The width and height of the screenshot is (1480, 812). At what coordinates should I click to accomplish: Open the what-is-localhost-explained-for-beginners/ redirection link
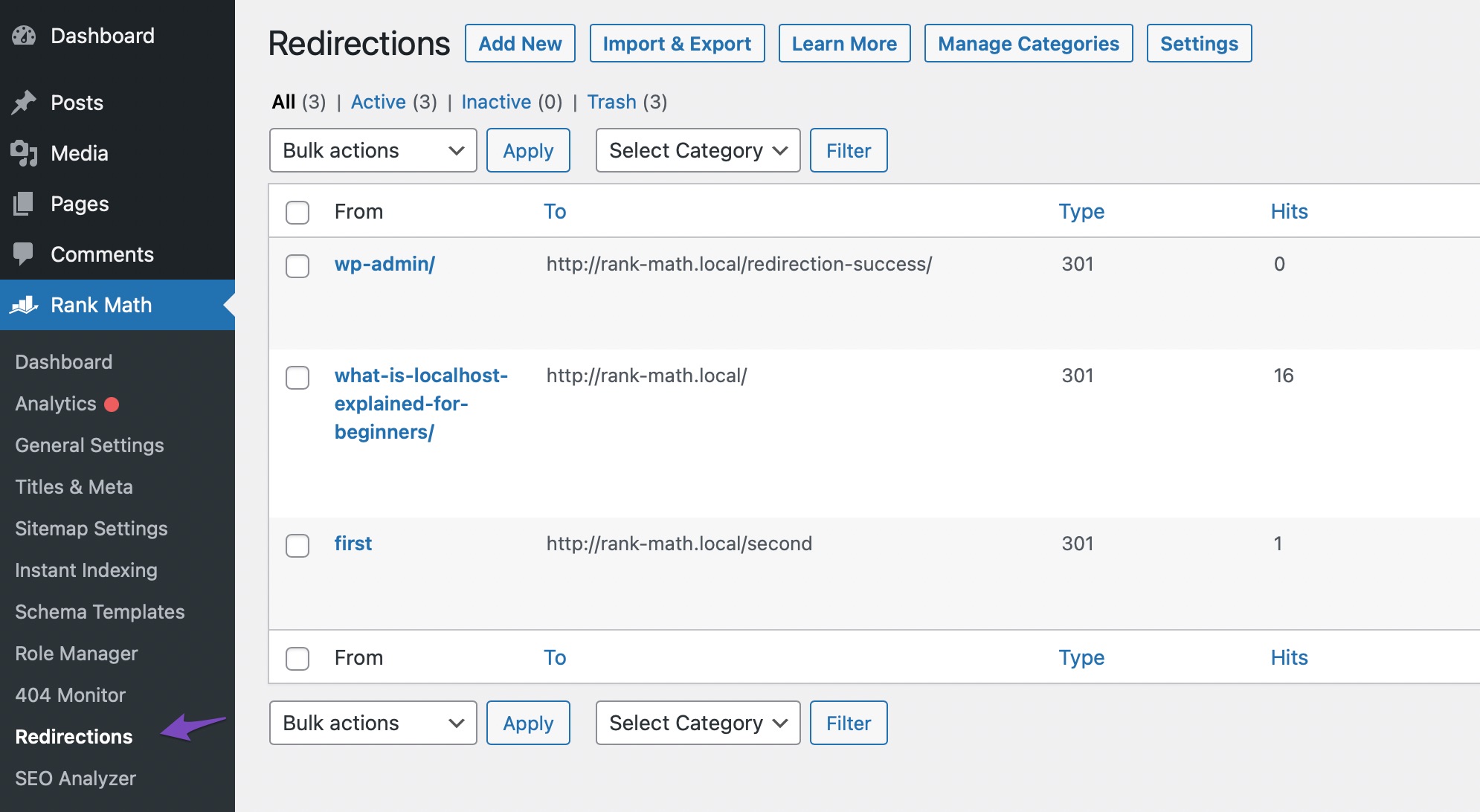click(421, 404)
